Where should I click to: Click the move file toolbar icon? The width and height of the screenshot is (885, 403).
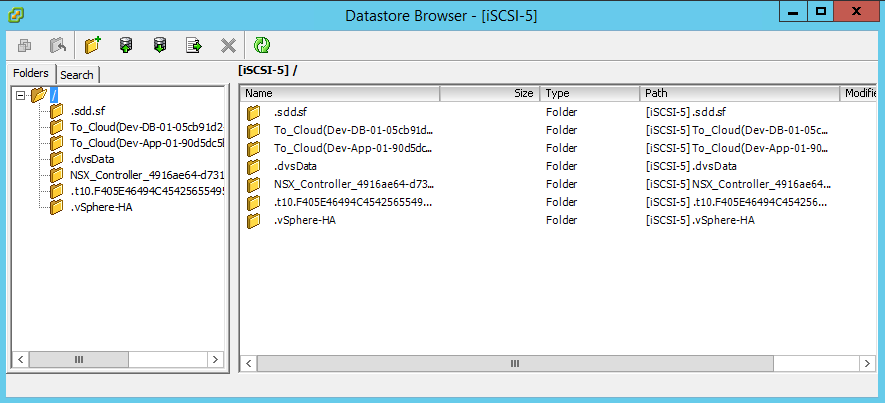194,45
